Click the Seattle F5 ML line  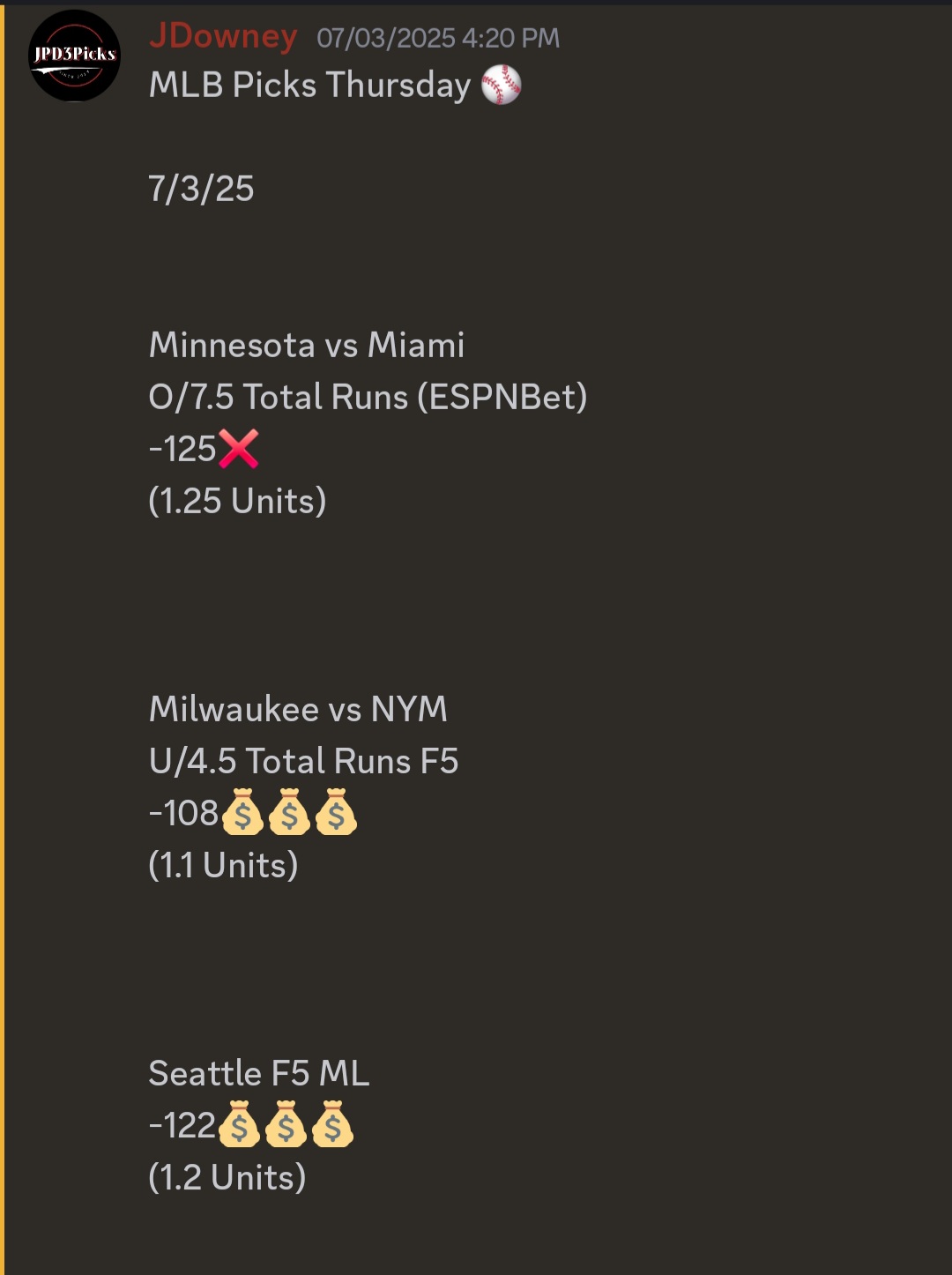(x=259, y=1073)
